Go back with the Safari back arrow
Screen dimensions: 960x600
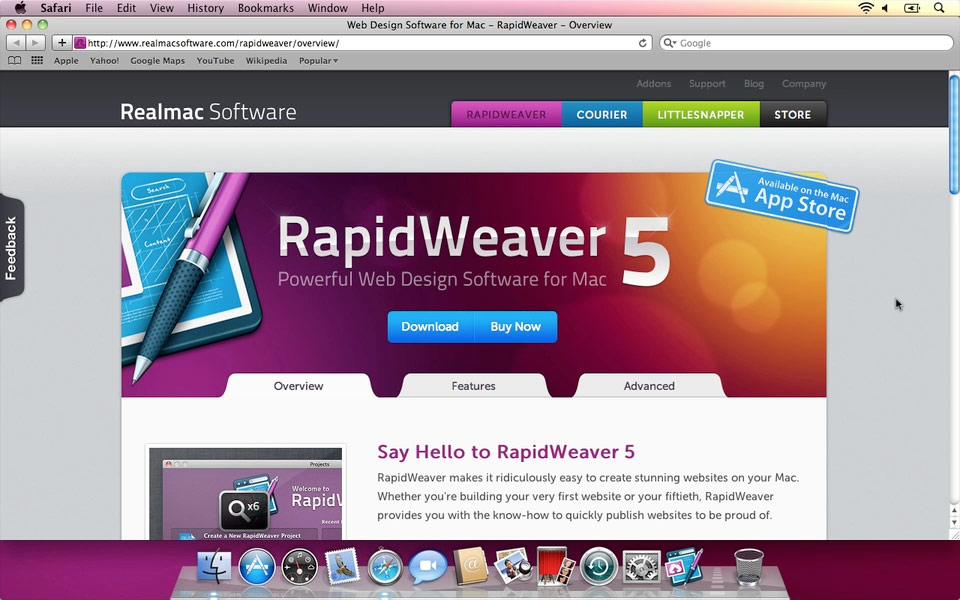pos(17,43)
